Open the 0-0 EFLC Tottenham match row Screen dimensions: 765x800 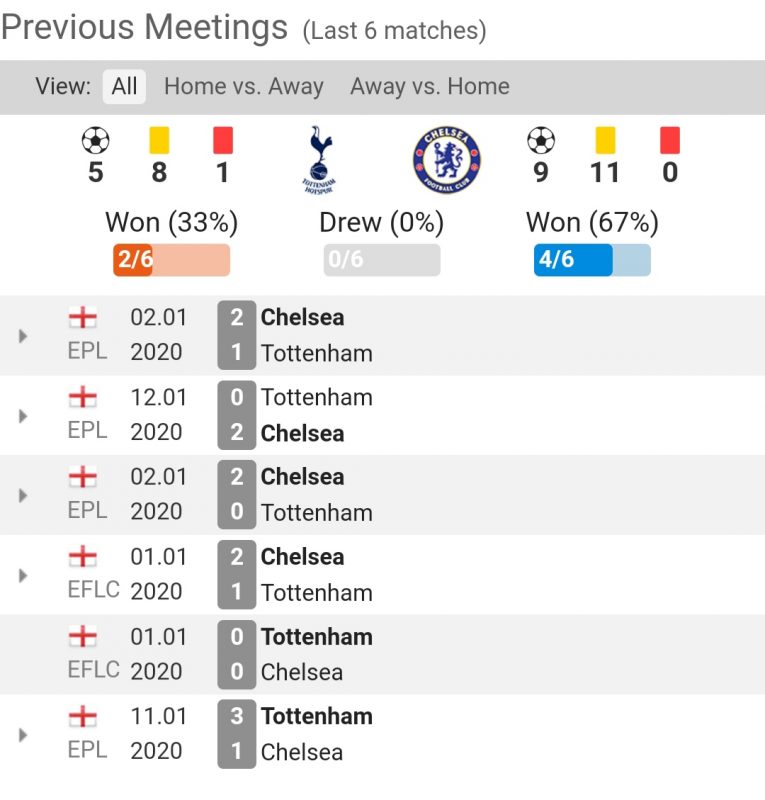[302, 654]
